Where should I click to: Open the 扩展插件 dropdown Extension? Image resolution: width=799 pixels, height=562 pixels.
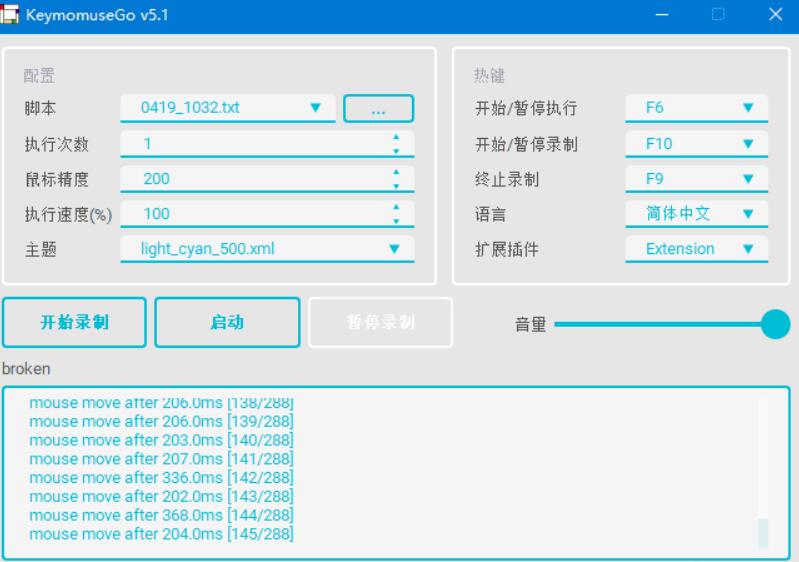(697, 249)
